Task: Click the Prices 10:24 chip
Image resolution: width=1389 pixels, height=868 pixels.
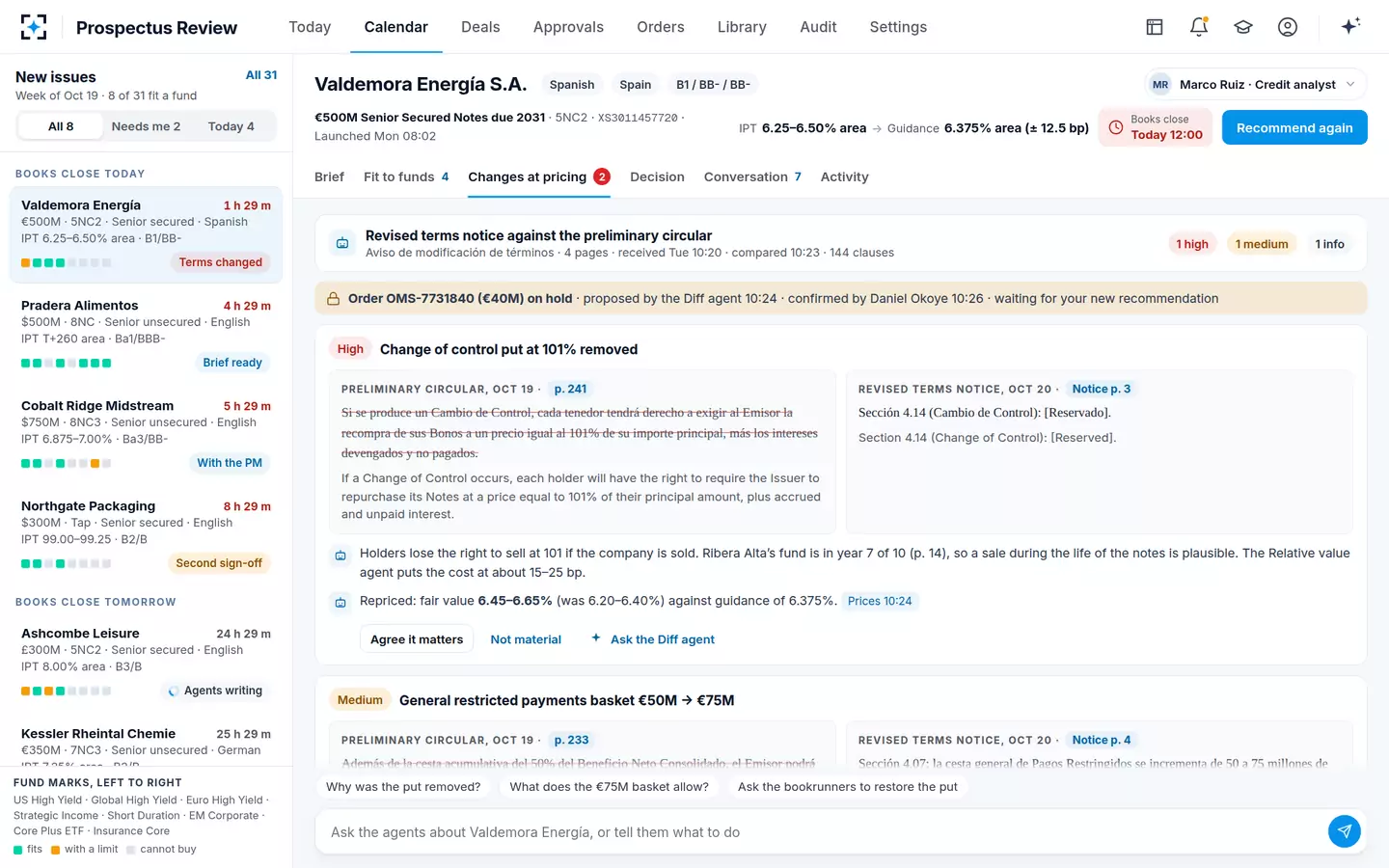Action: tap(880, 601)
